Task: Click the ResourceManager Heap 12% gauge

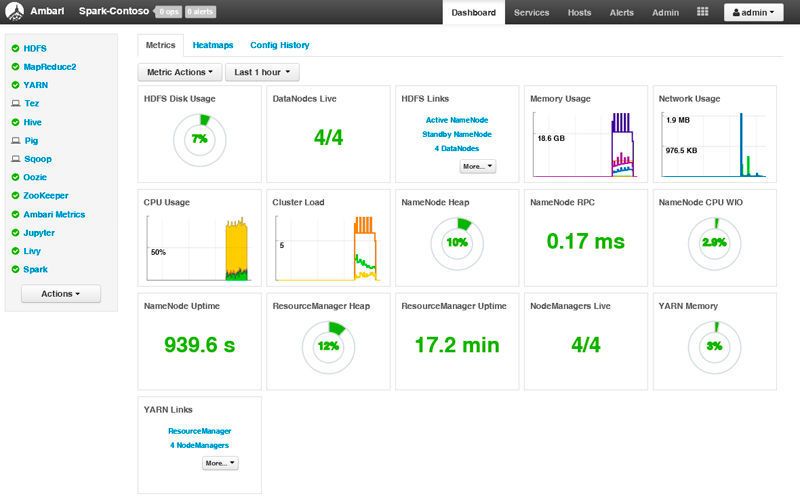Action: pos(329,346)
